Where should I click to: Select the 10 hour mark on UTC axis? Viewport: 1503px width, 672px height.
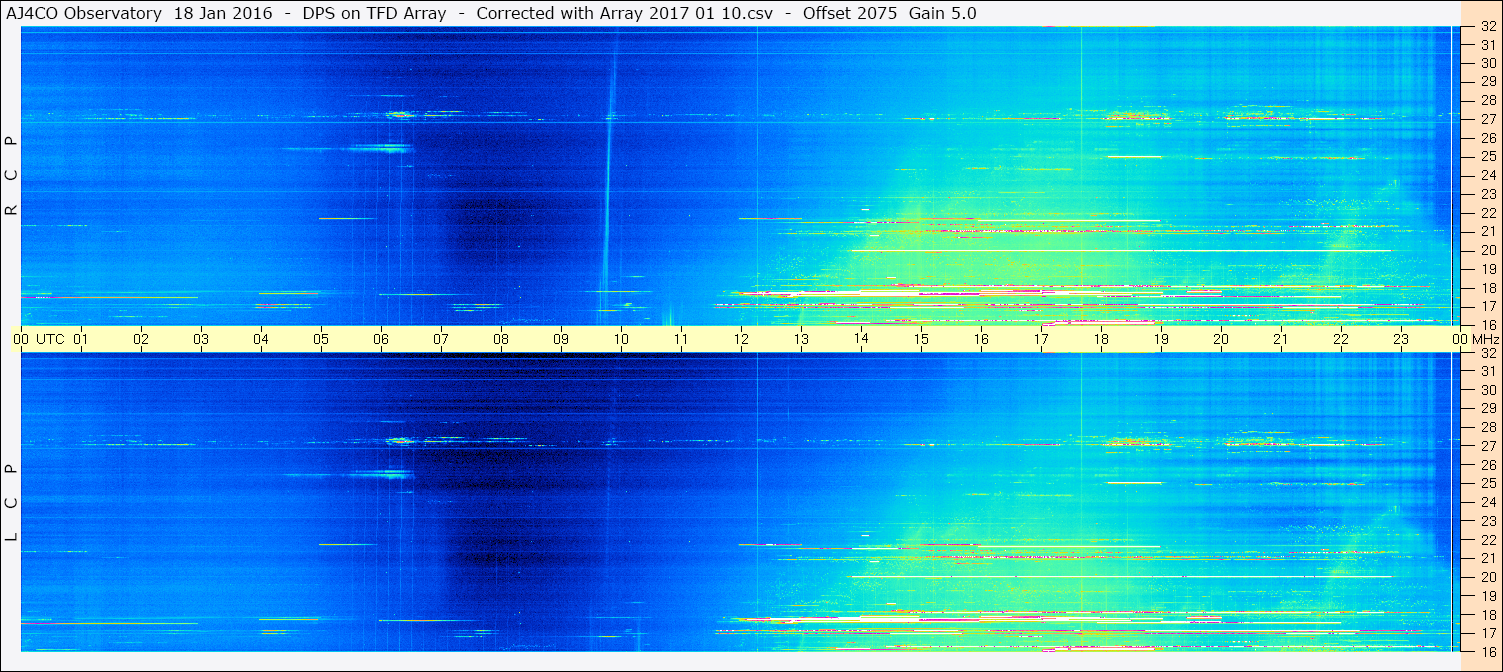[x=621, y=339]
